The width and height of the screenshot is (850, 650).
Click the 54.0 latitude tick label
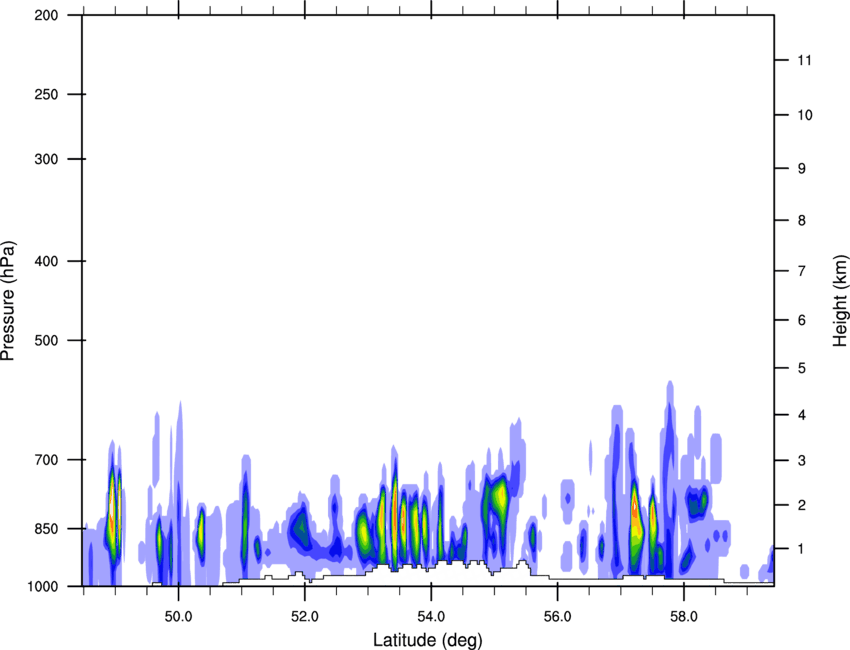point(431,616)
